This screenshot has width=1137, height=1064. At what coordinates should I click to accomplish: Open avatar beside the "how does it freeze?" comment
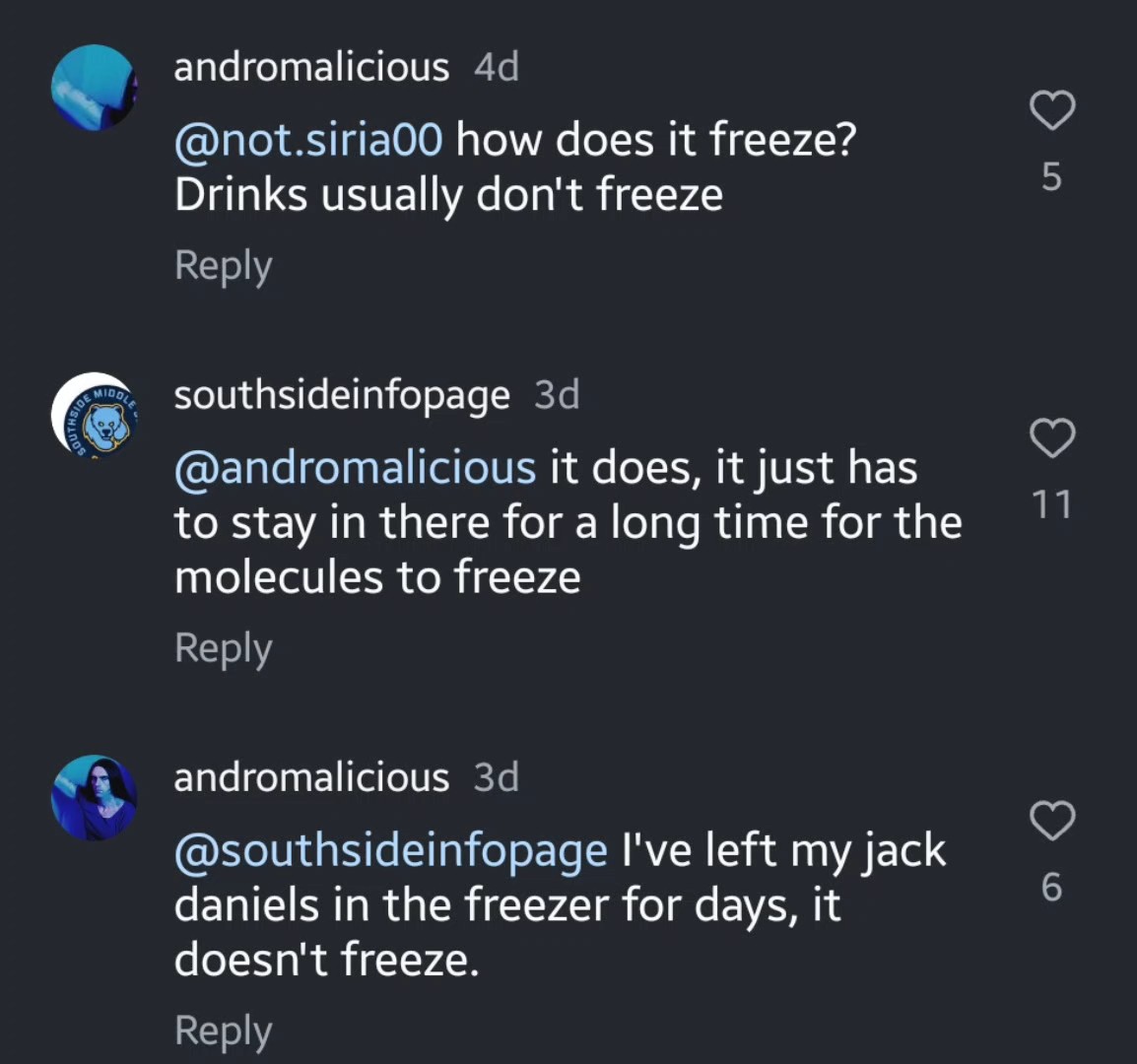pos(94,88)
